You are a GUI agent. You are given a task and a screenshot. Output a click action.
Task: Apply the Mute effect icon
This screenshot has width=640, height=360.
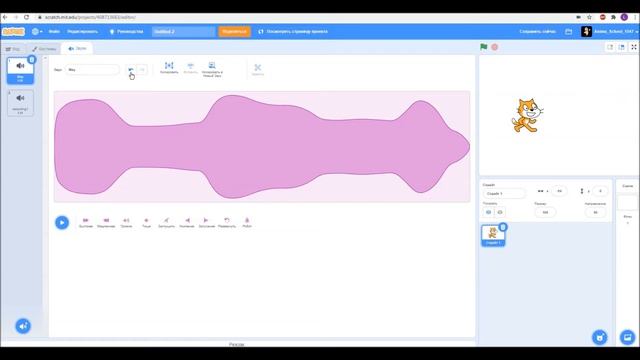pos(167,222)
